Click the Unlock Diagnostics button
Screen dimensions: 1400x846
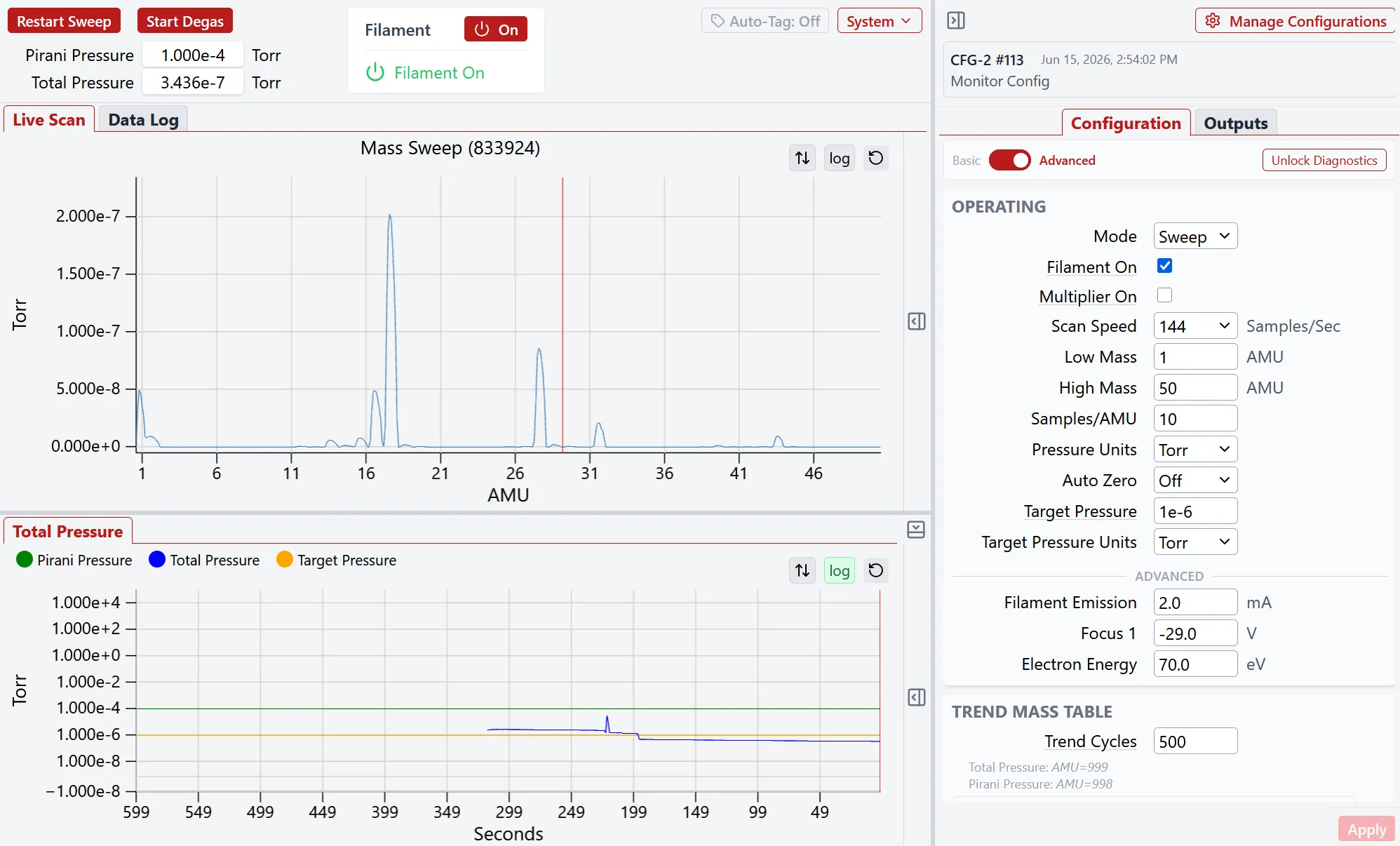[x=1324, y=160]
